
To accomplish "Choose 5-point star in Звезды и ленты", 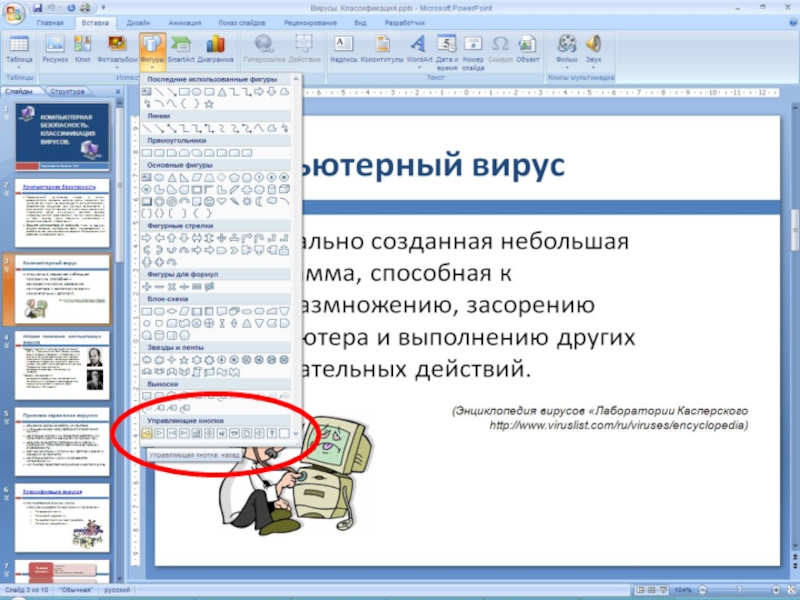I will pos(184,360).
